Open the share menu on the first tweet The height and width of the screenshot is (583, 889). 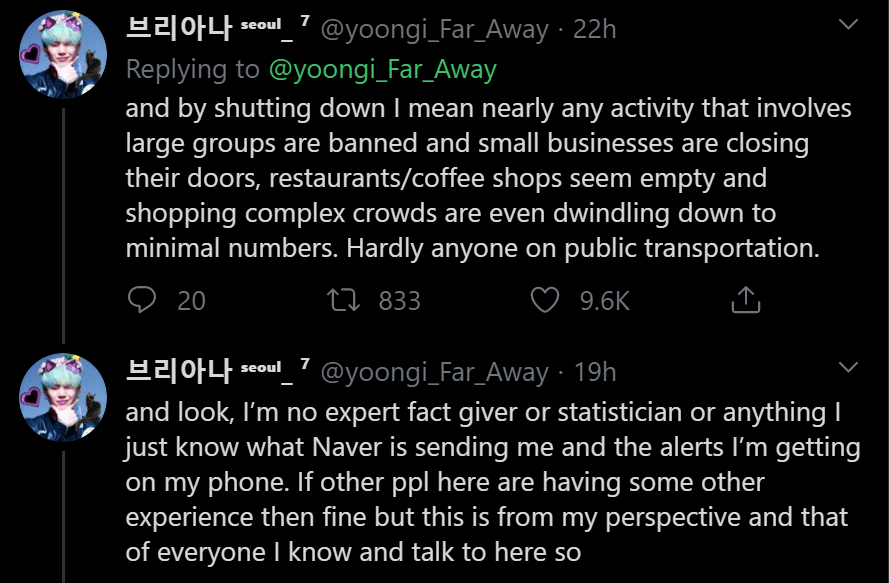pyautogui.click(x=746, y=299)
